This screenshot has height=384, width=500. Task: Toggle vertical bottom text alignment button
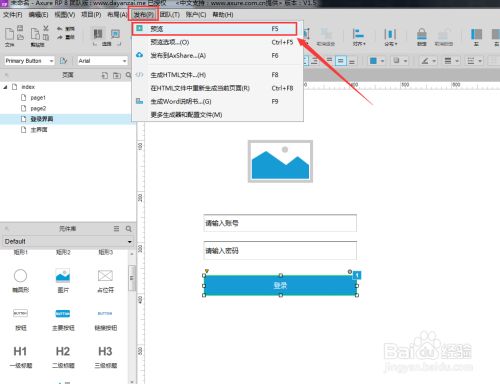point(352,61)
